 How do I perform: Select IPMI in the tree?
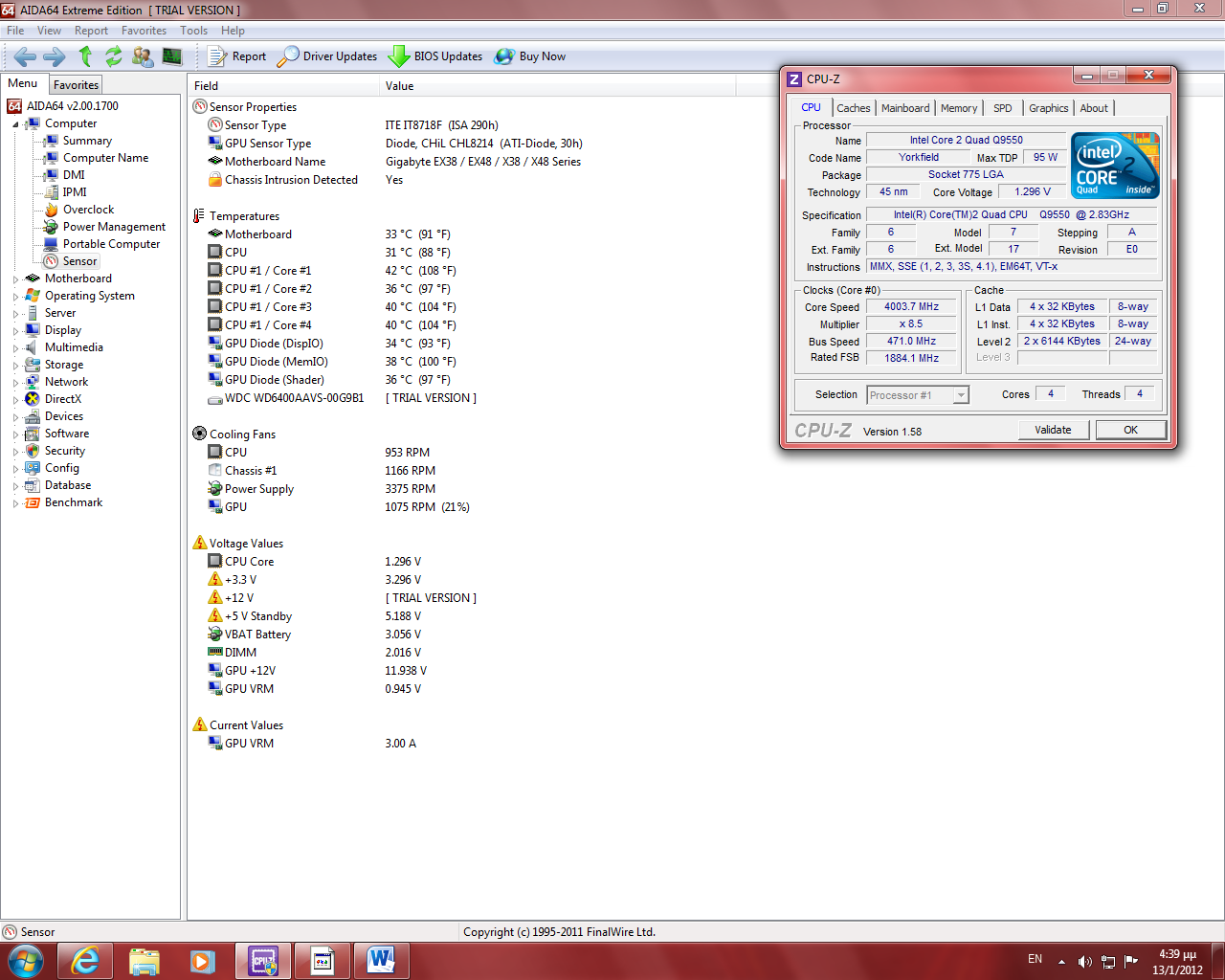75,192
